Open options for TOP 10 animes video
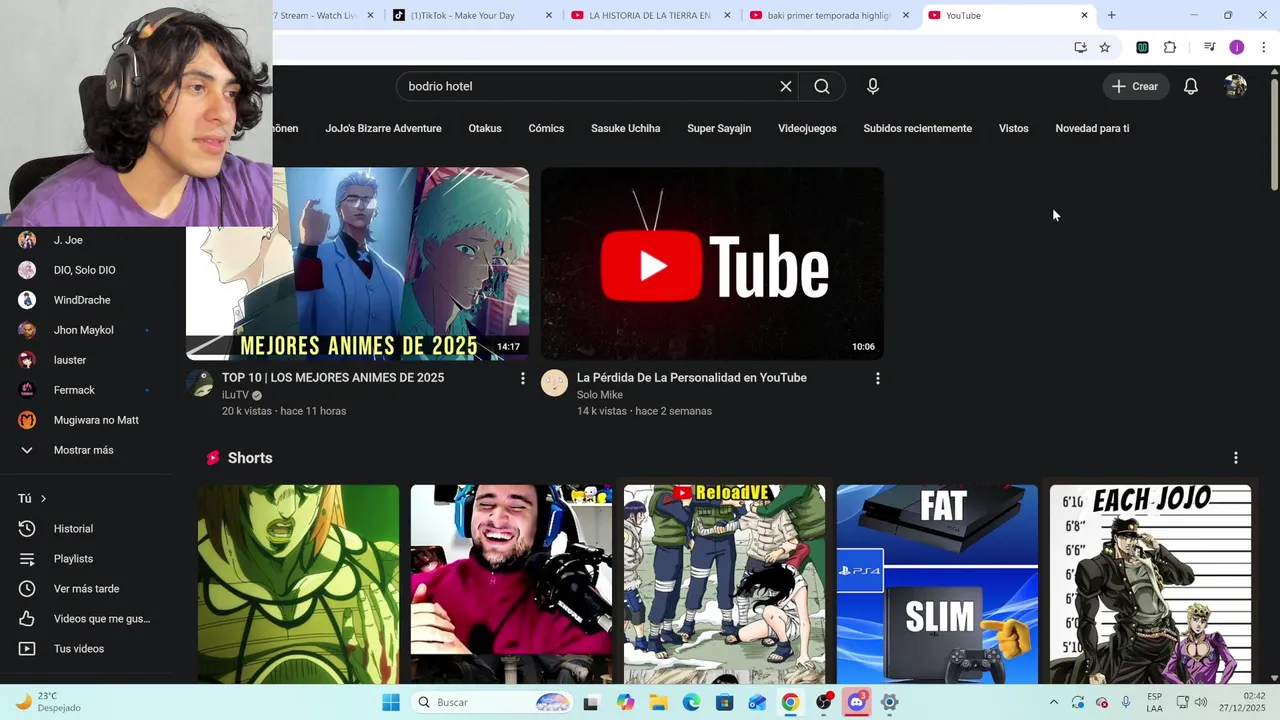1280x720 pixels. point(522,378)
